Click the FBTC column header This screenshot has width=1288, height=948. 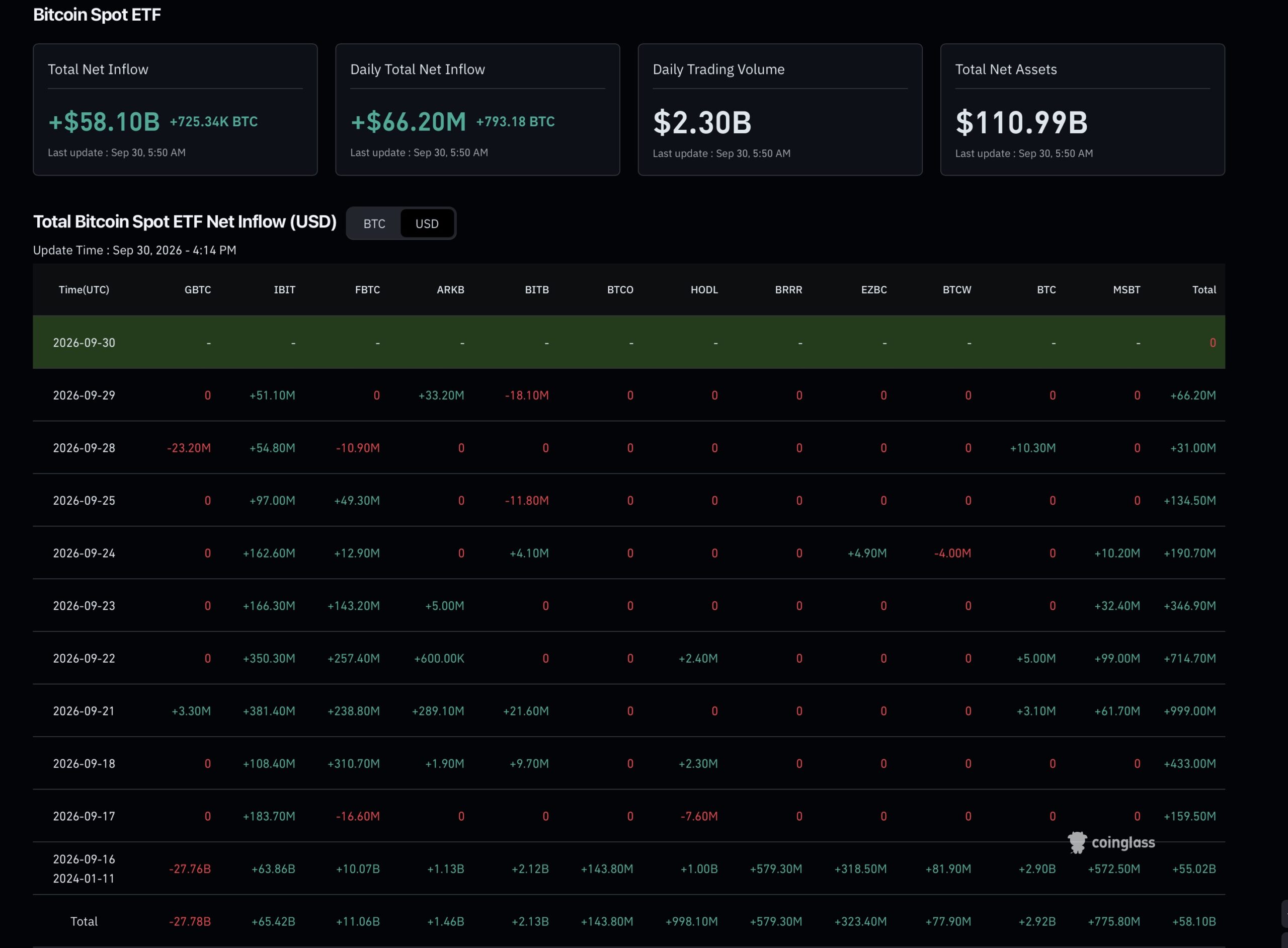pyautogui.click(x=367, y=290)
